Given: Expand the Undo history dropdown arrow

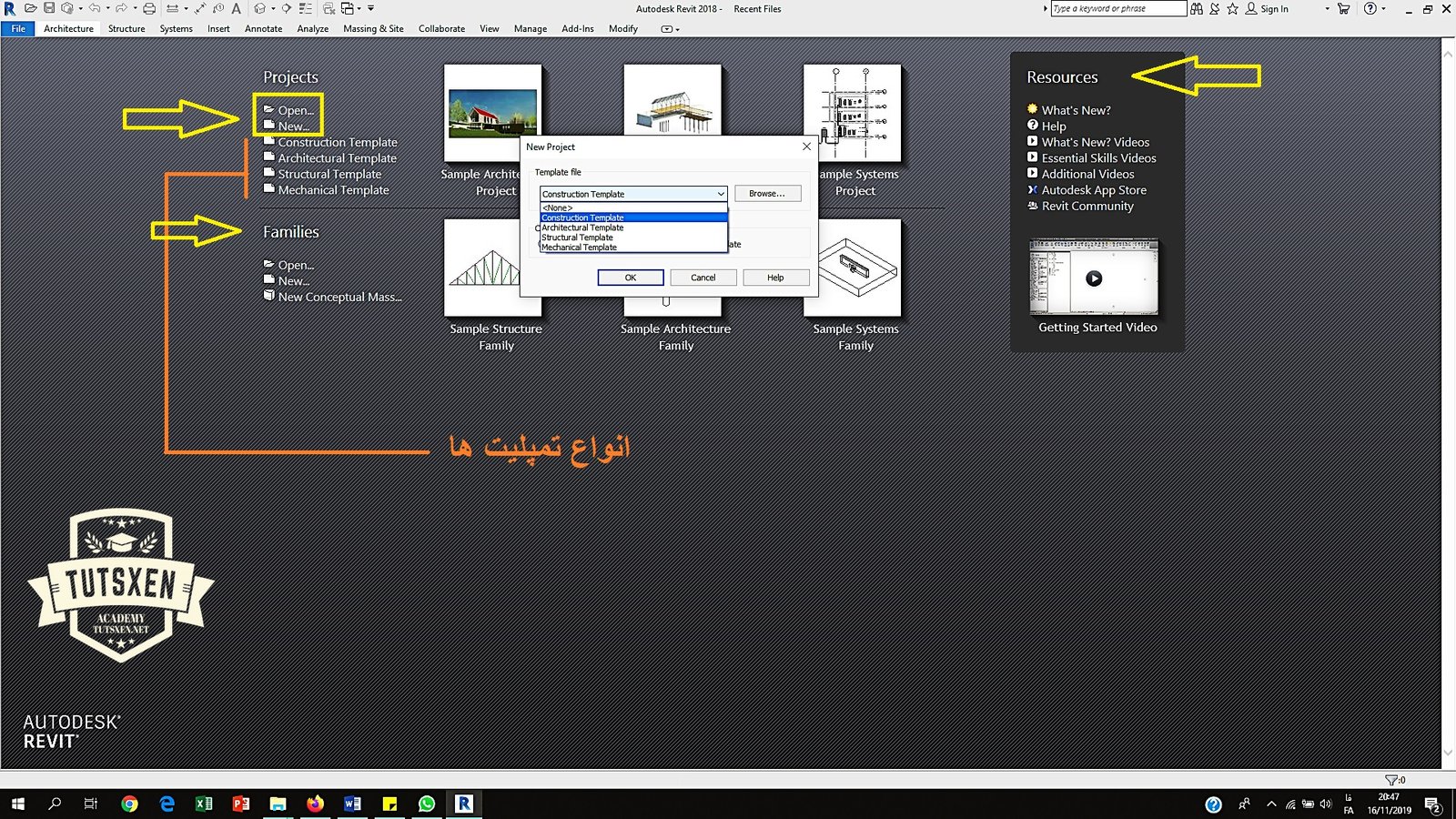Looking at the screenshot, I should [x=108, y=8].
